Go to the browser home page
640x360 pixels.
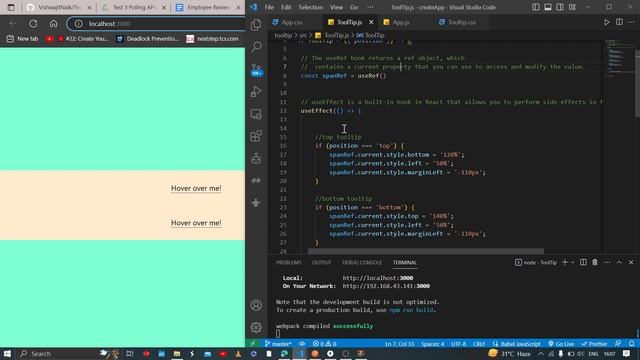[x=53, y=24]
